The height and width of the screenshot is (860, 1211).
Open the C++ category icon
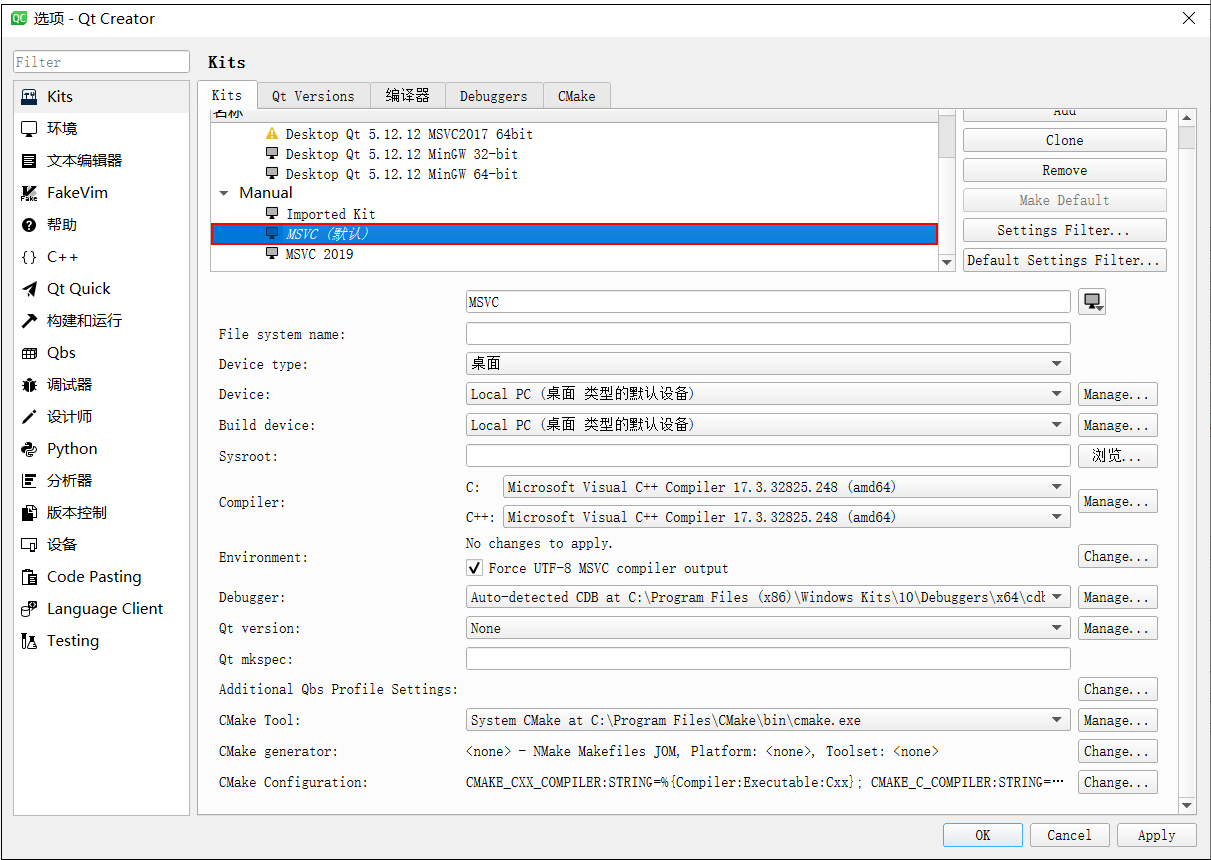pyautogui.click(x=29, y=257)
